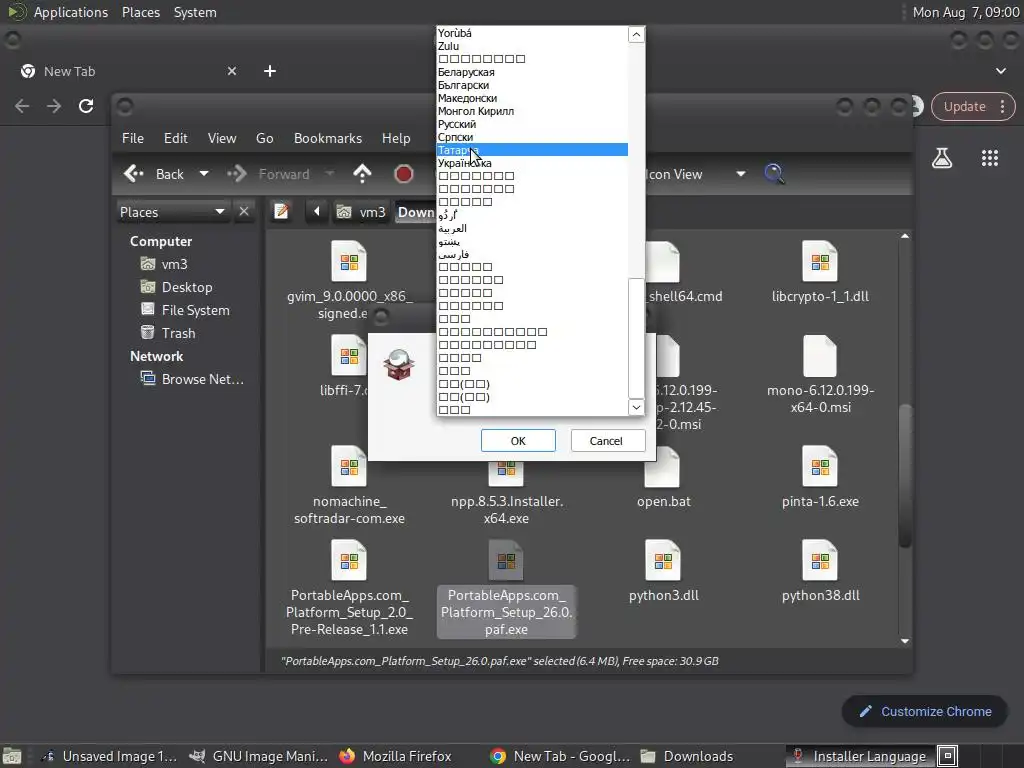This screenshot has width=1024, height=768.
Task: Click the red Stop loading icon
Action: click(404, 174)
